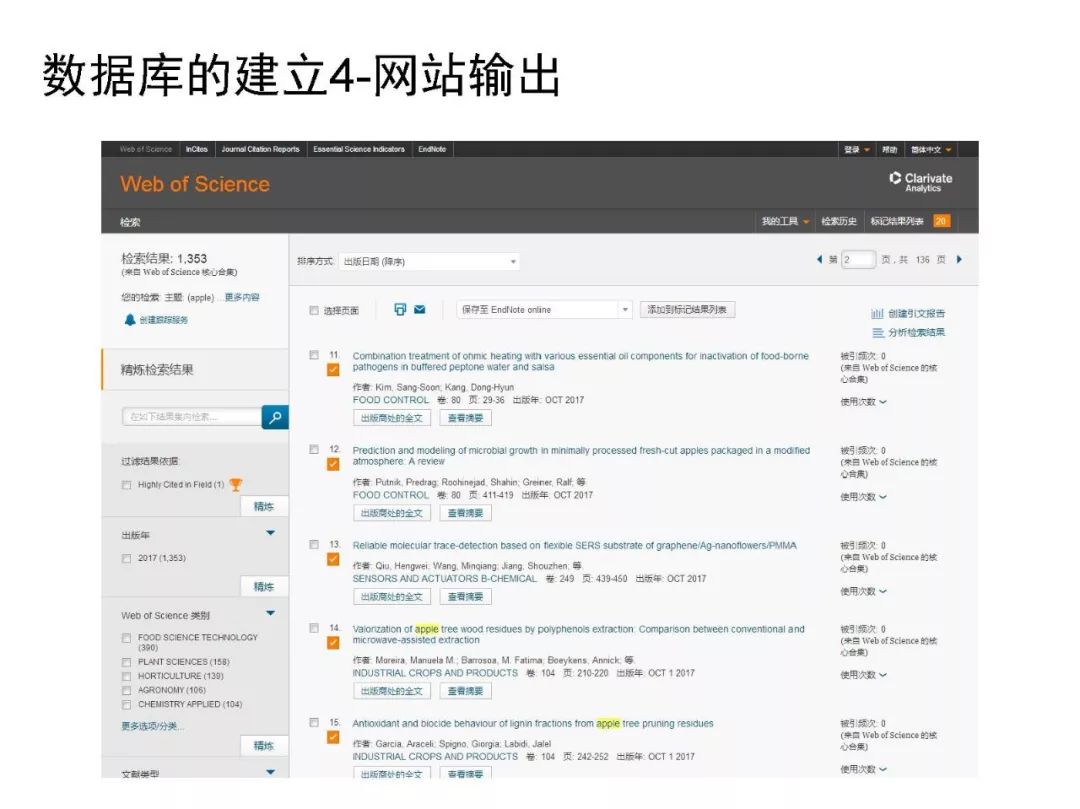
Task: Open the language Simplified Chinese dropdown
Action: coord(931,149)
